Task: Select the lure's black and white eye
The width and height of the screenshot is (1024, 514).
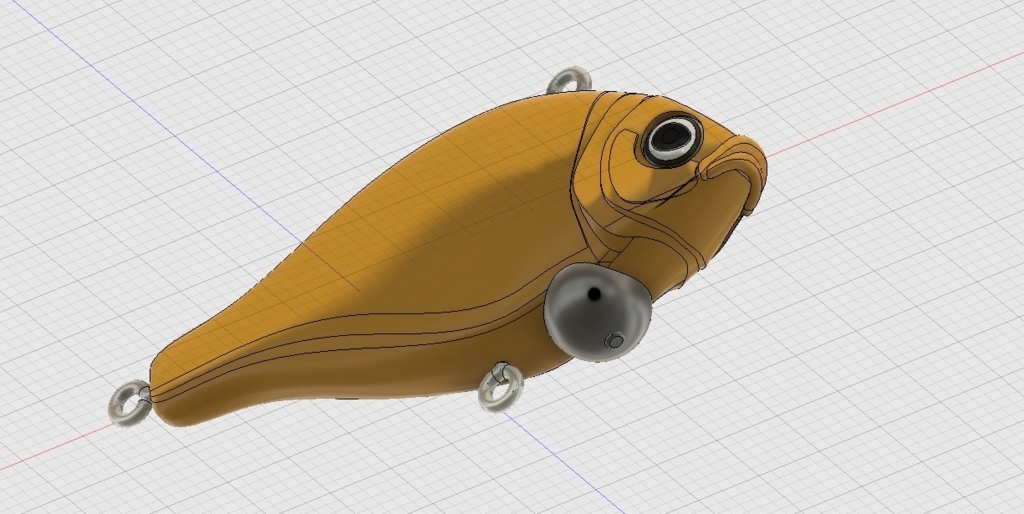Action: point(672,138)
